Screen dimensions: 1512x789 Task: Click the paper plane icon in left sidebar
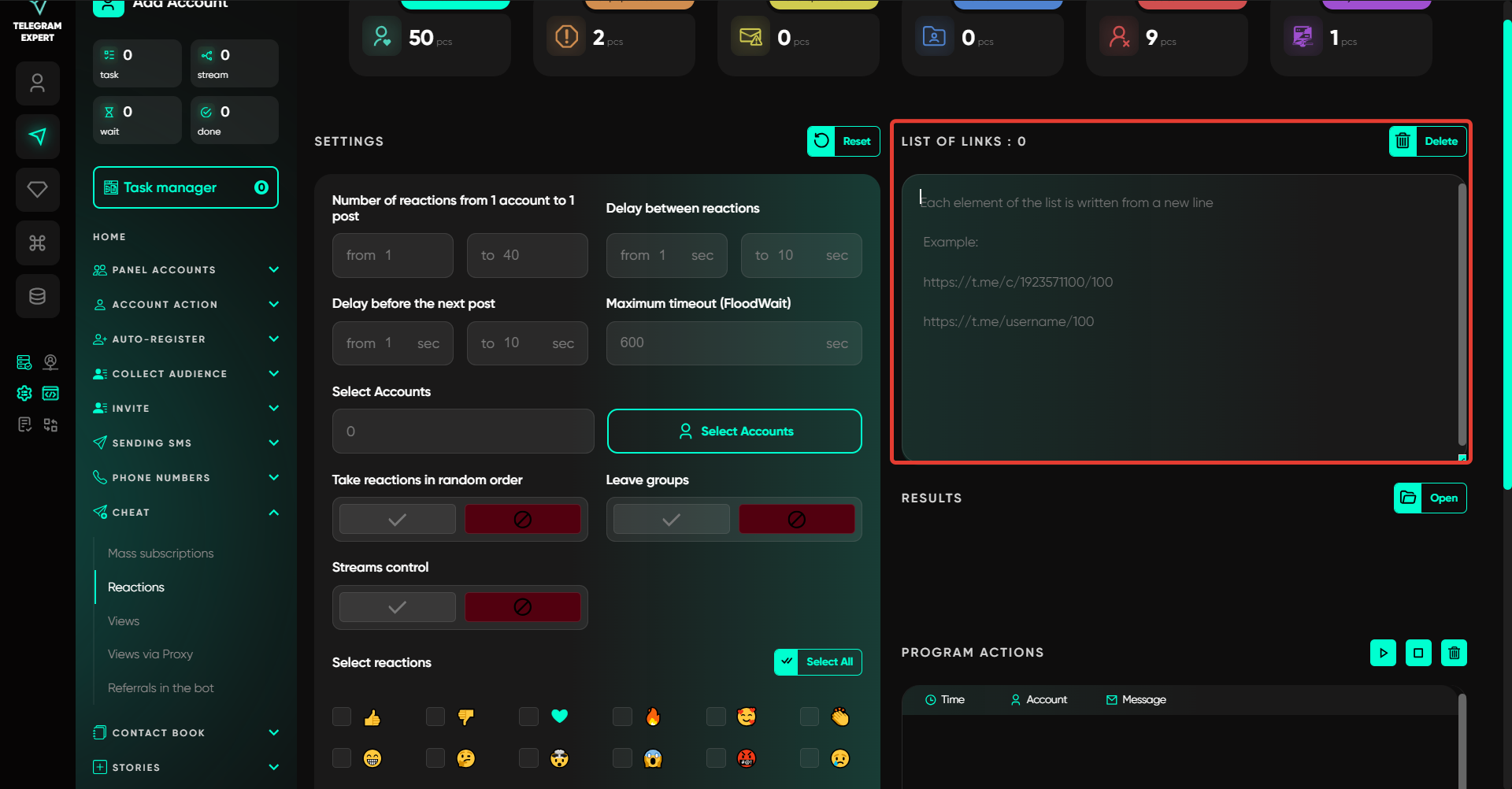click(37, 136)
